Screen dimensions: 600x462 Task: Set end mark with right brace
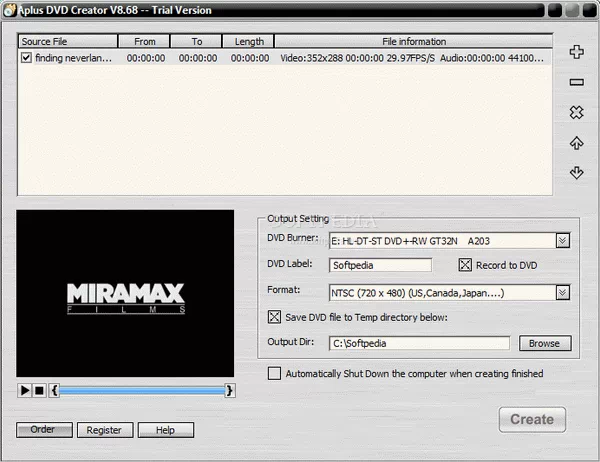coord(230,390)
